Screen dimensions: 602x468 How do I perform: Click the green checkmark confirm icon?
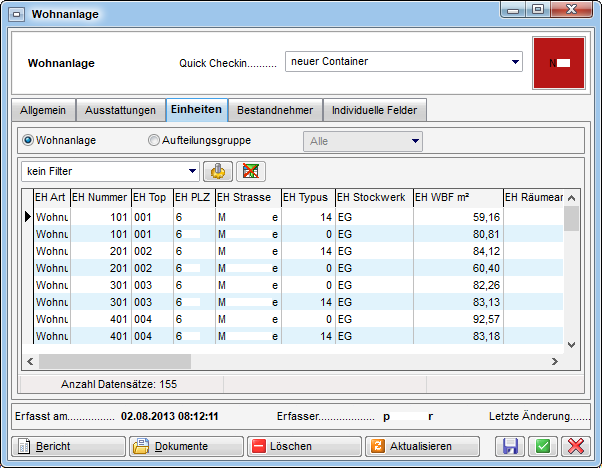click(x=543, y=446)
